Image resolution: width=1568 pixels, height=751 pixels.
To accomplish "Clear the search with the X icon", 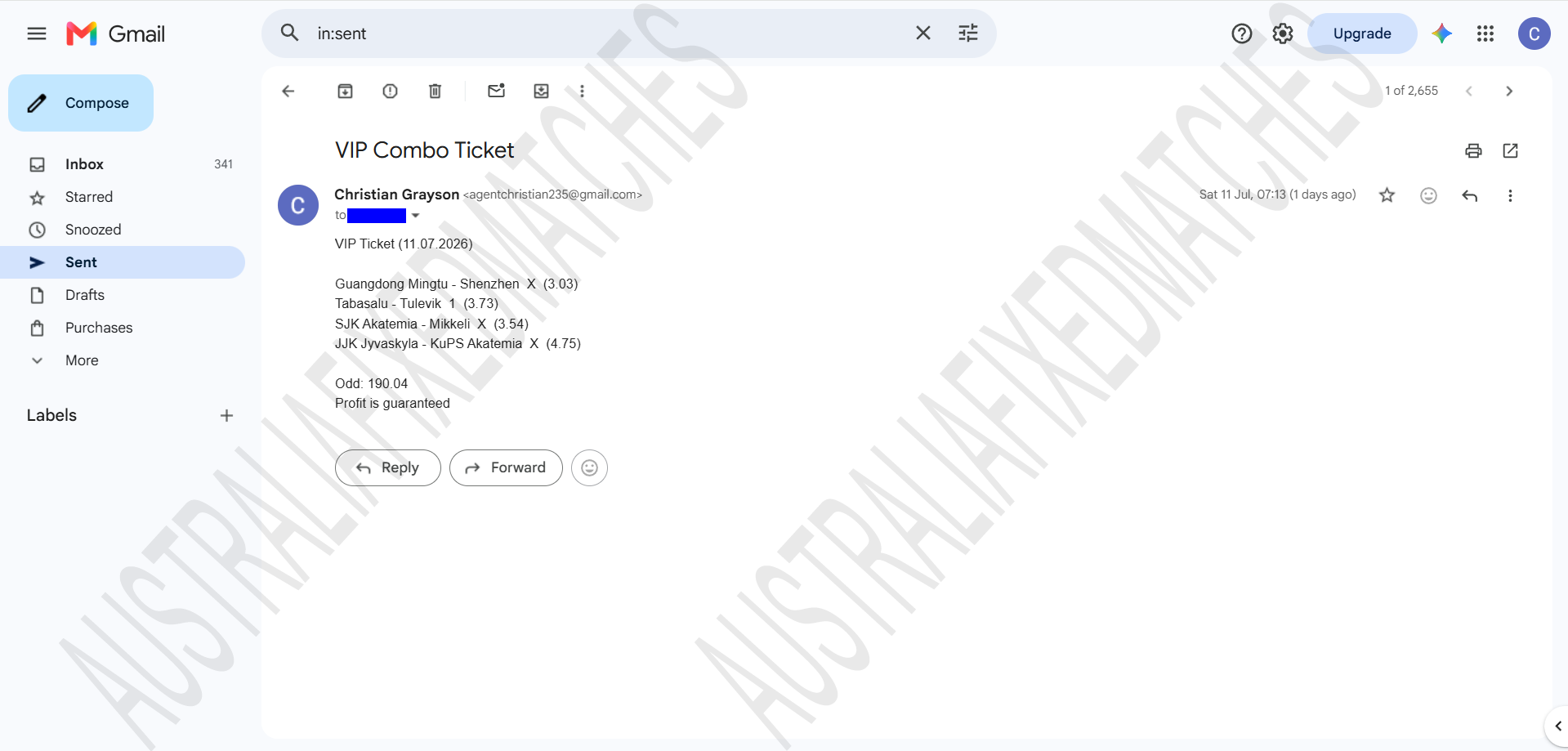I will coord(923,33).
